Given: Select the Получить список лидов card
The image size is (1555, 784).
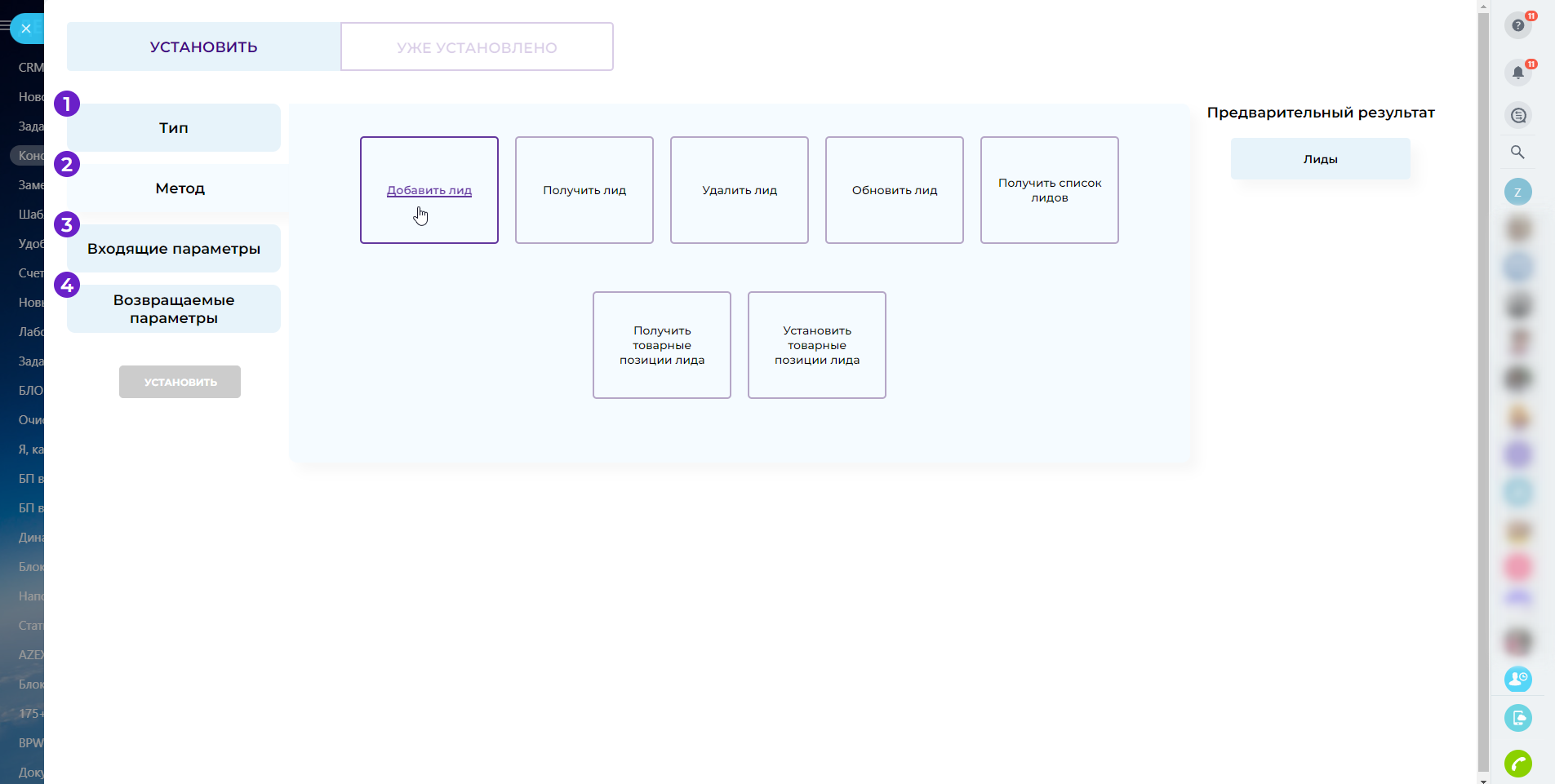Looking at the screenshot, I should [1050, 190].
